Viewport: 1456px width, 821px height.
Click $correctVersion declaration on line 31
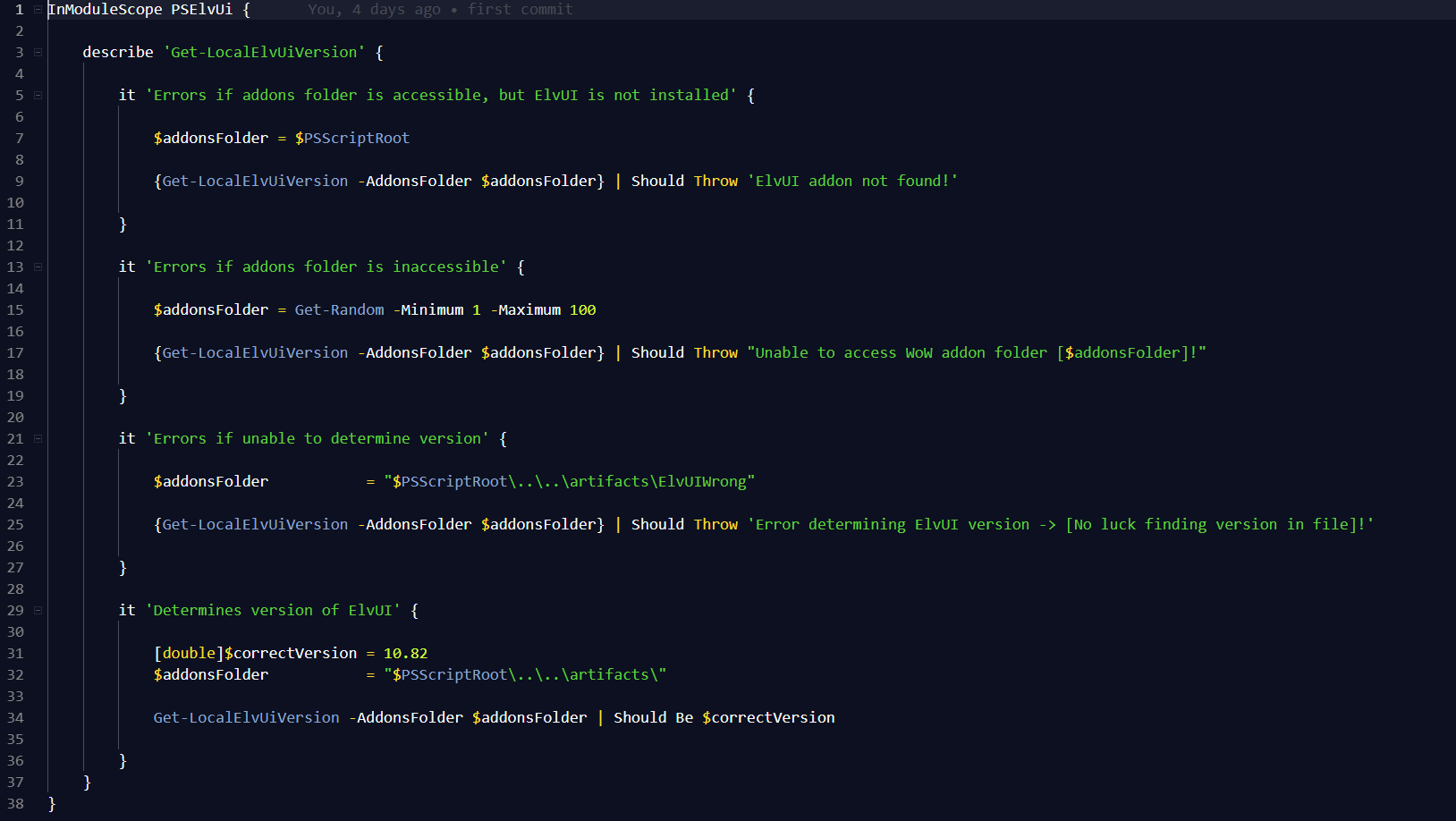[291, 653]
